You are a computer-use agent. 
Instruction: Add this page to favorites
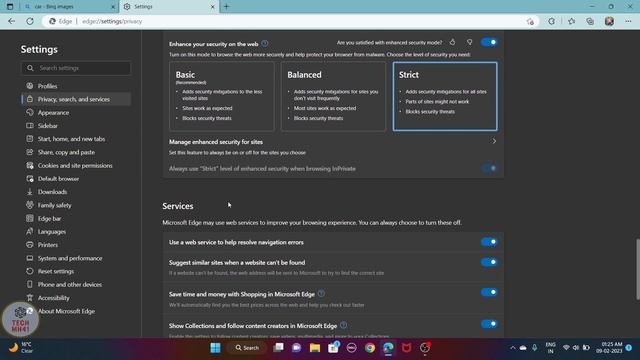530,21
